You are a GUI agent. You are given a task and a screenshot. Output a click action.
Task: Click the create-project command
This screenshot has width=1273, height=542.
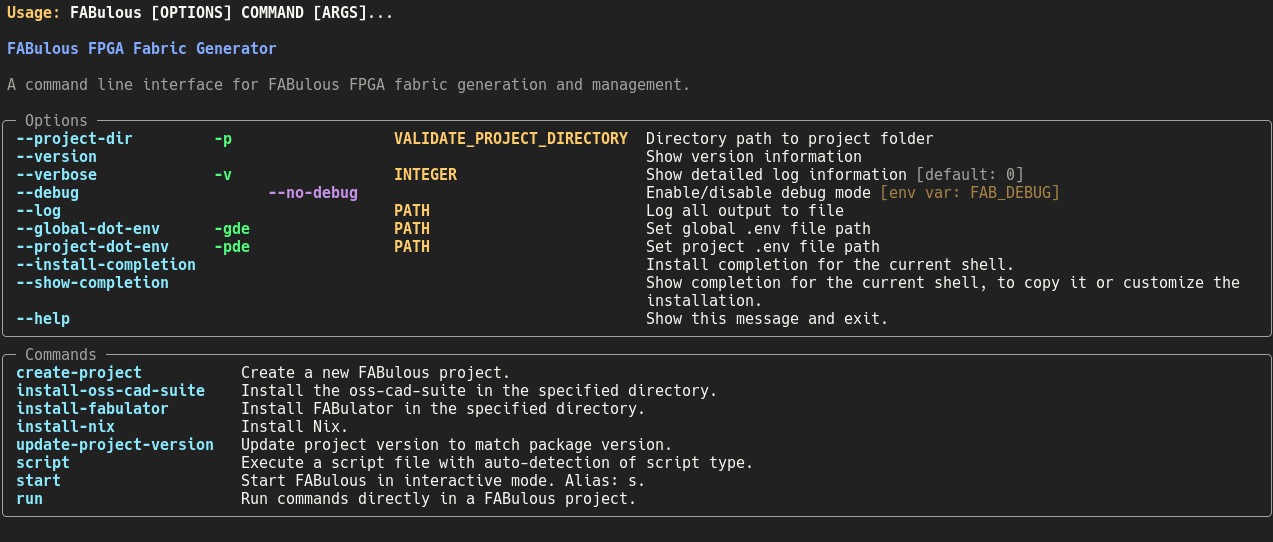coord(79,373)
